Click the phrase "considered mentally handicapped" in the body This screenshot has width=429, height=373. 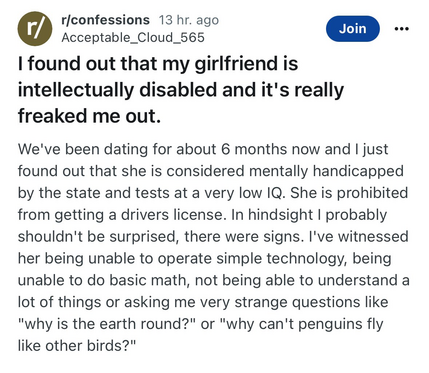[x=285, y=171]
